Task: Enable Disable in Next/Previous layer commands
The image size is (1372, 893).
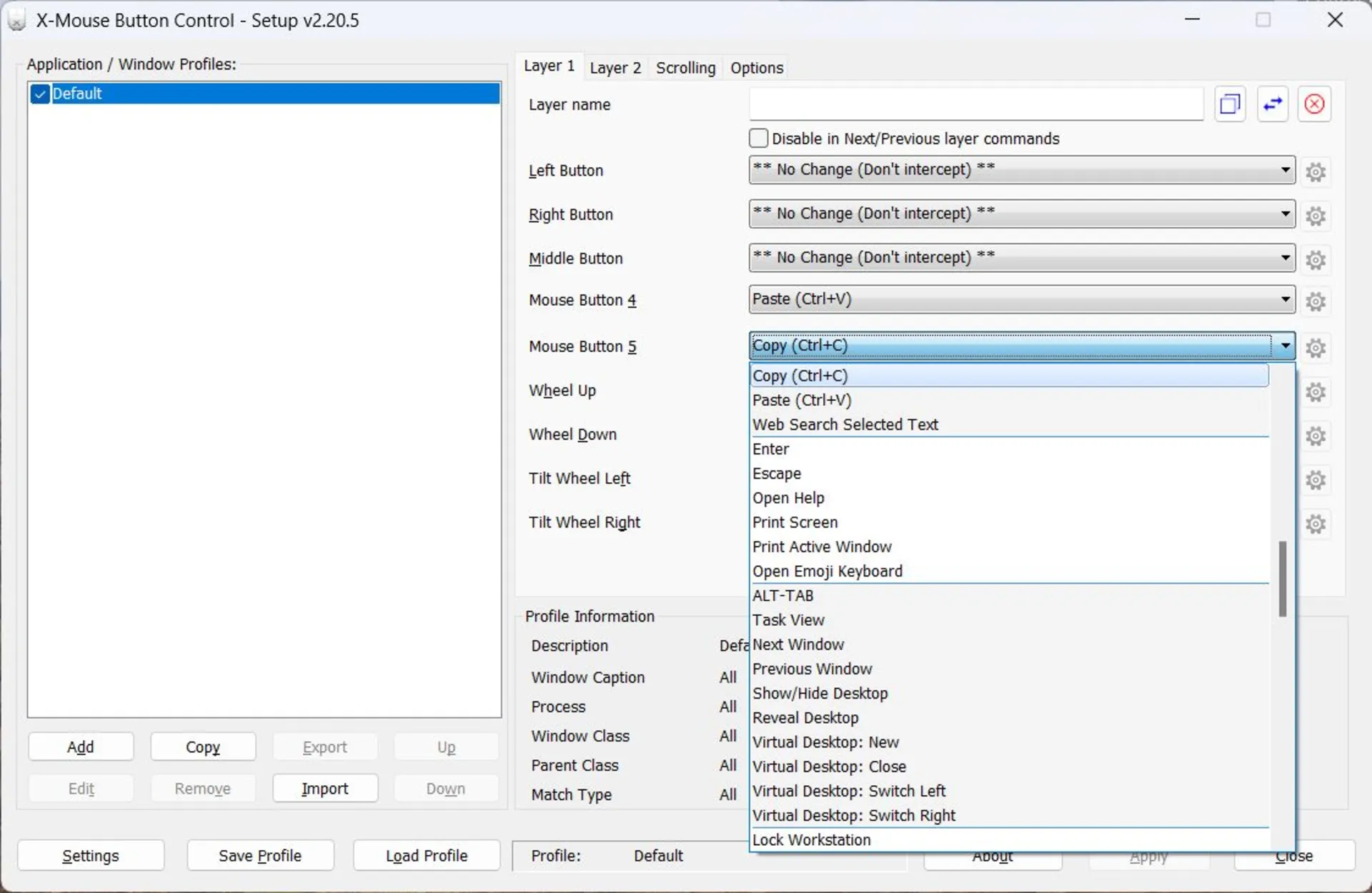Action: [759, 138]
